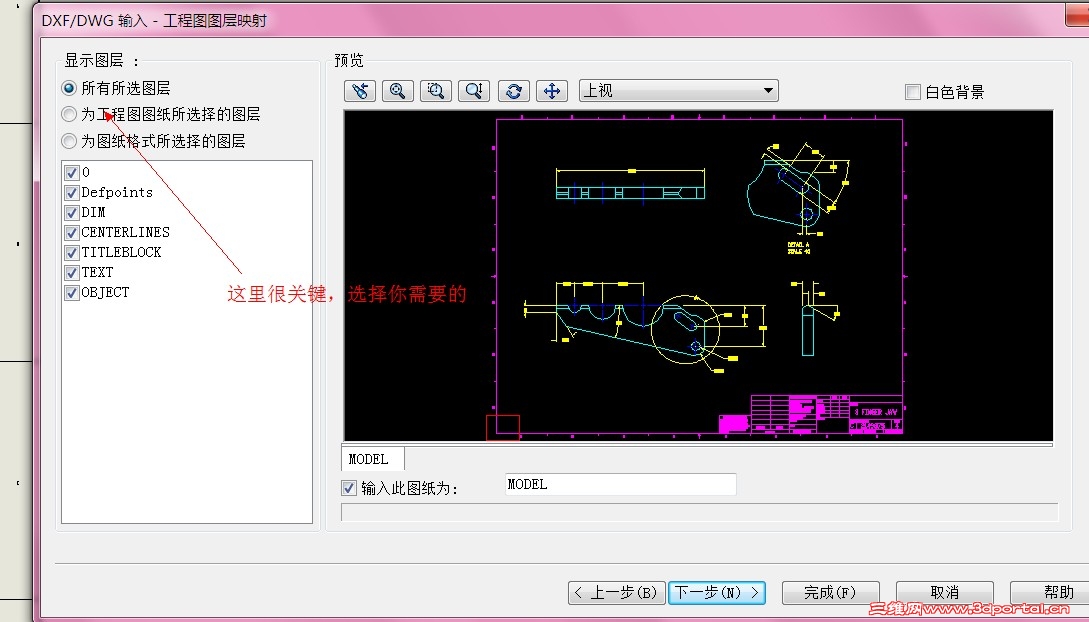
Task: Click the Rotate view icon
Action: click(x=513, y=91)
